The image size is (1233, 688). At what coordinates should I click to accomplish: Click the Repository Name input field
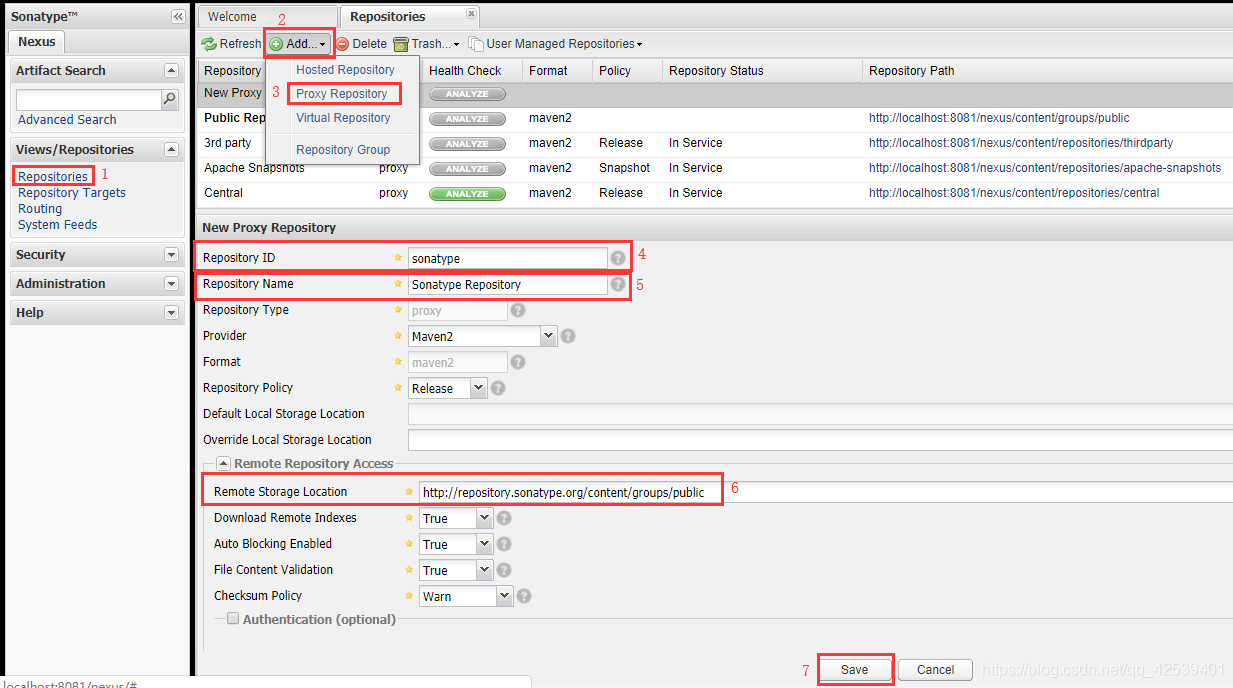pos(507,284)
